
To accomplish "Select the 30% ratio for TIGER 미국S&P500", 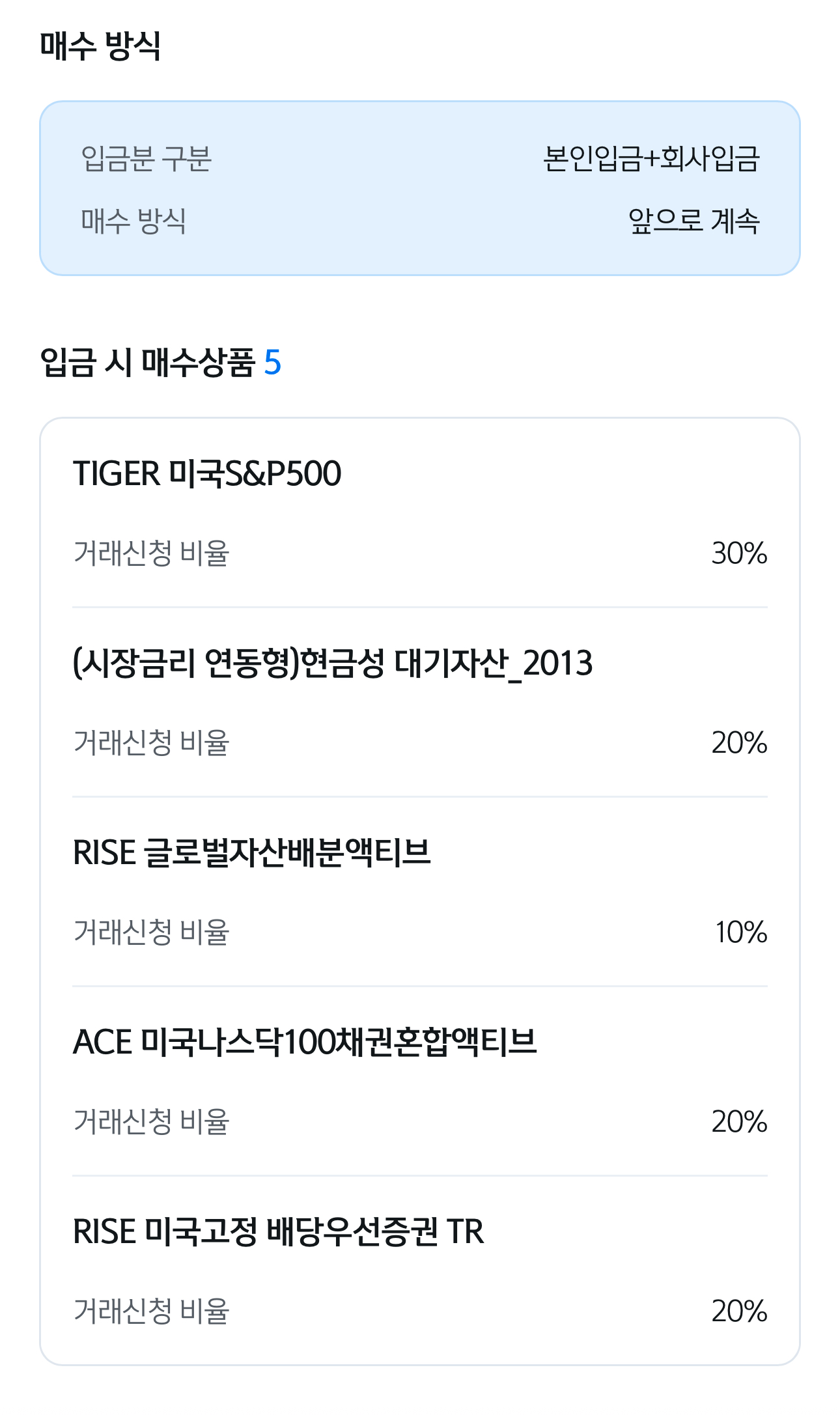I will pyautogui.click(x=739, y=553).
